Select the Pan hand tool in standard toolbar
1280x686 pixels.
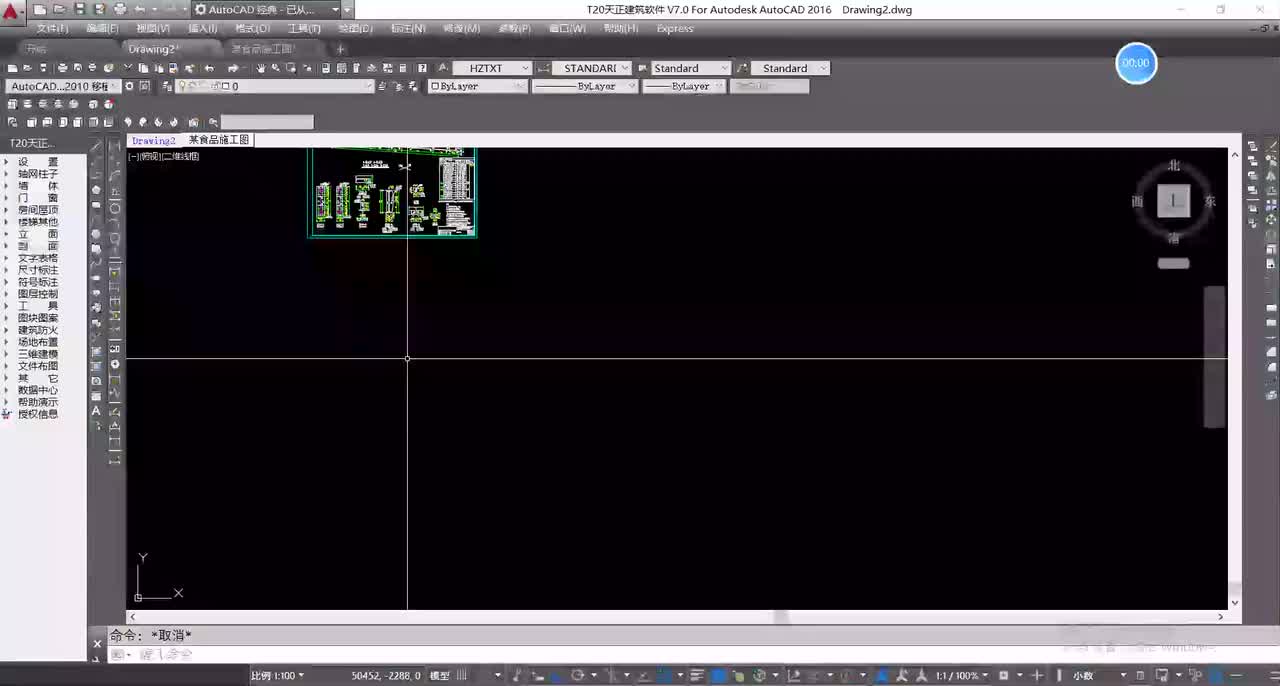pyautogui.click(x=261, y=68)
